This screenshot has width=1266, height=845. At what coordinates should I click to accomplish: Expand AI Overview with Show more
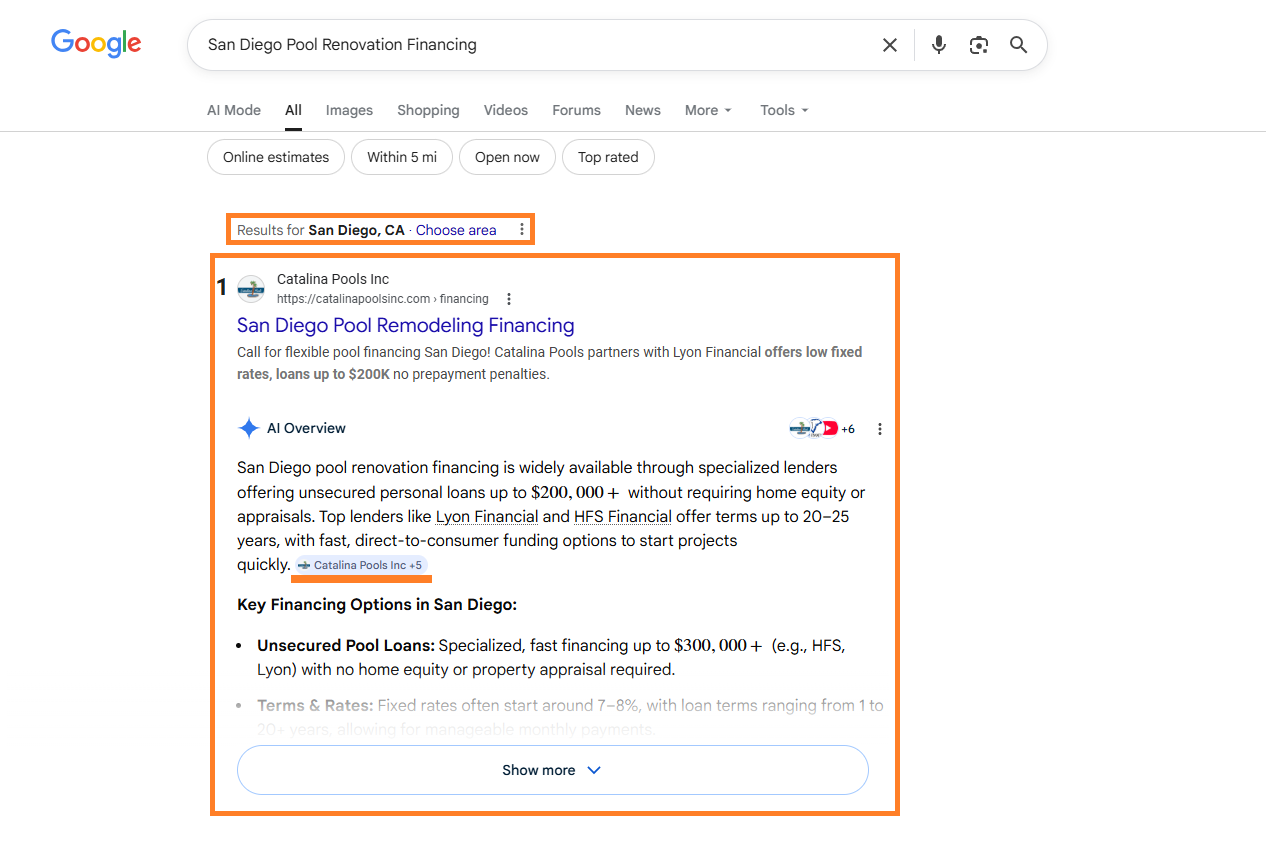click(x=552, y=770)
